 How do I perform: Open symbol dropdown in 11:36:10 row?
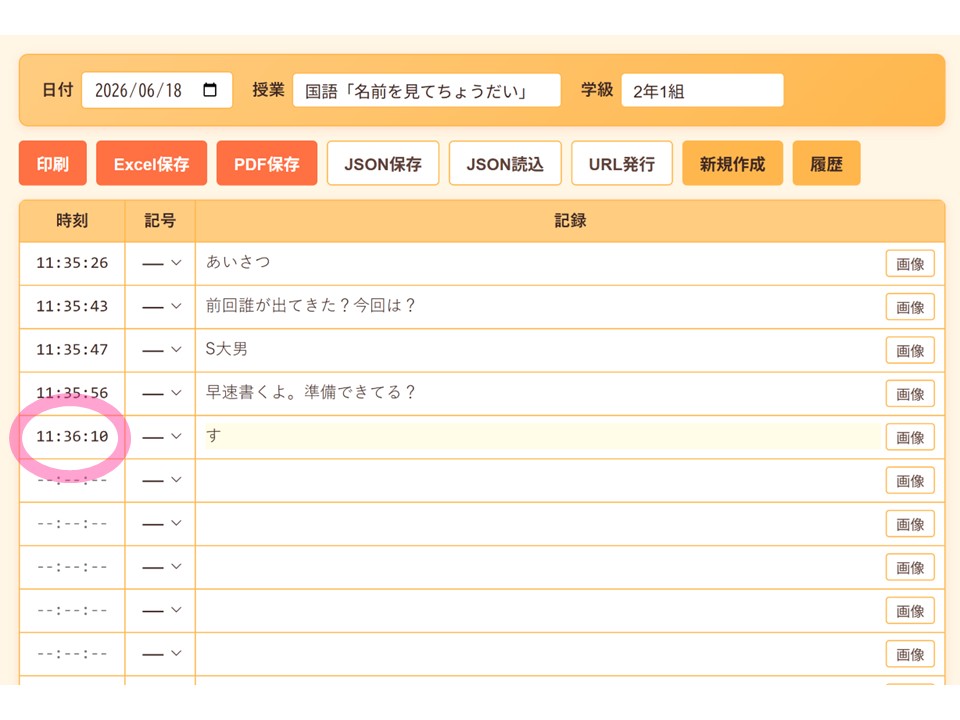161,437
